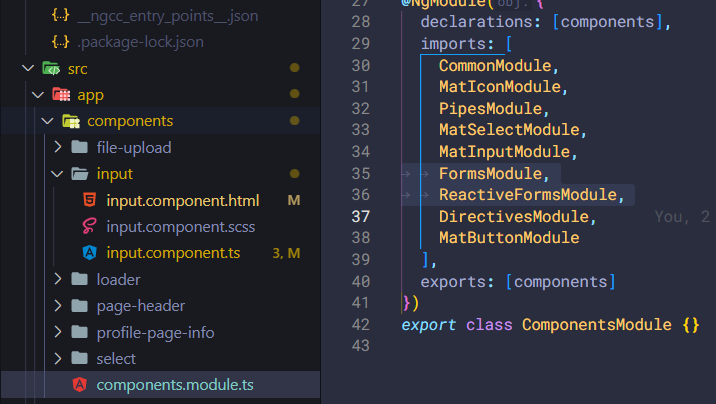The height and width of the screenshot is (404, 716).
Task: Click the HTML5 icon of input.component.html
Action: pyautogui.click(x=90, y=200)
